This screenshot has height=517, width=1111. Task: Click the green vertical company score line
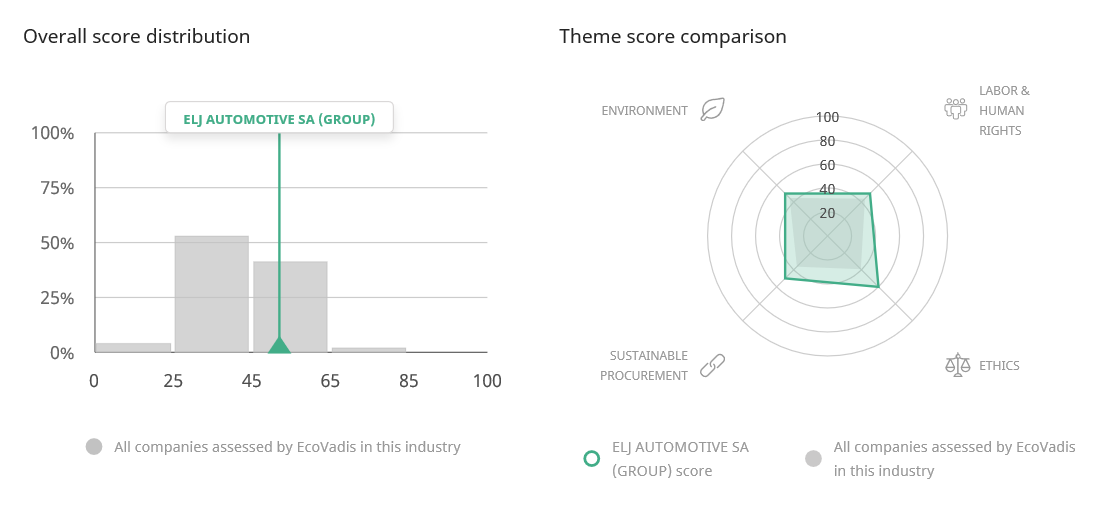point(279,235)
